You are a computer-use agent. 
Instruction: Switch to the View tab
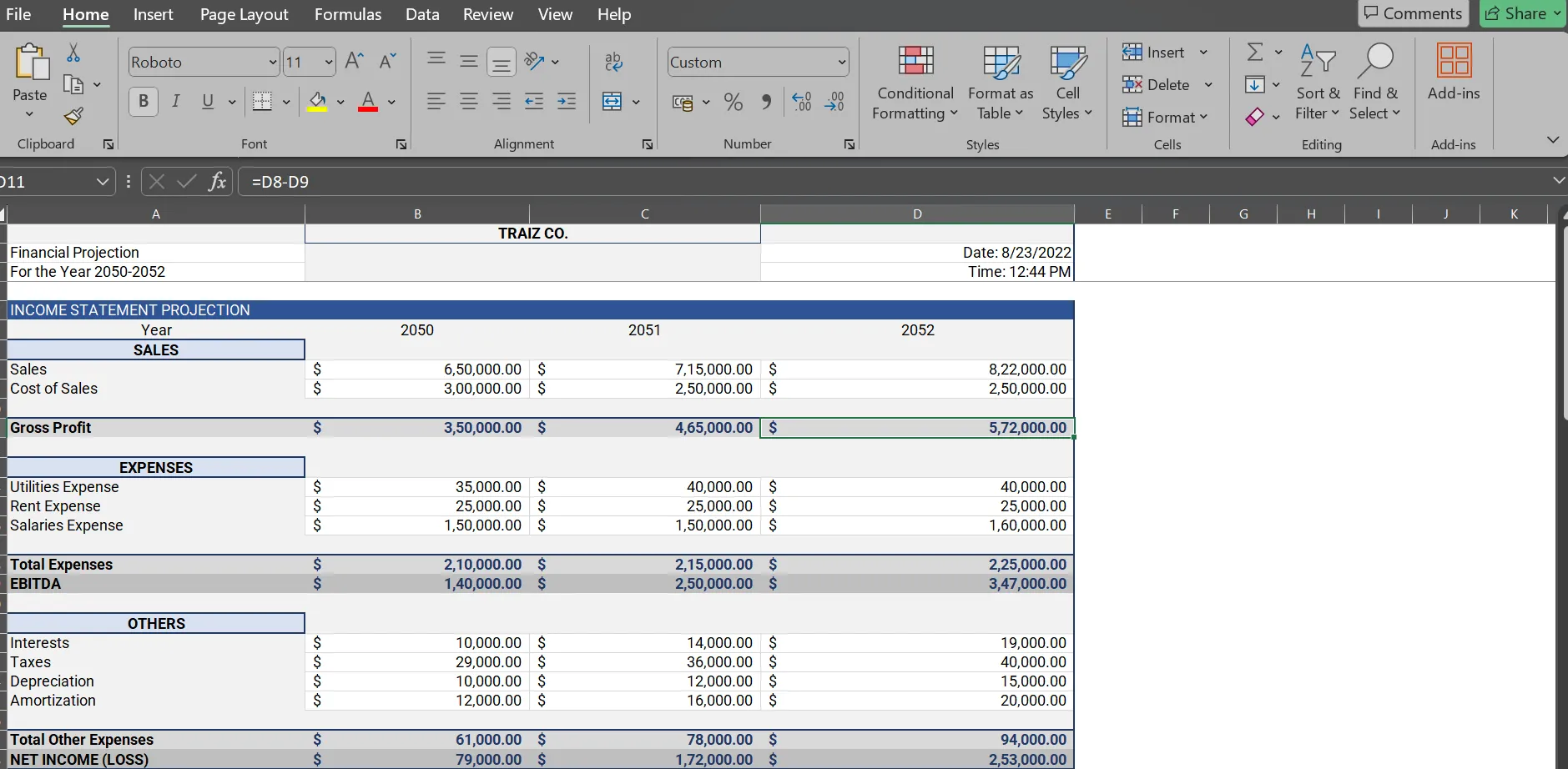click(555, 14)
